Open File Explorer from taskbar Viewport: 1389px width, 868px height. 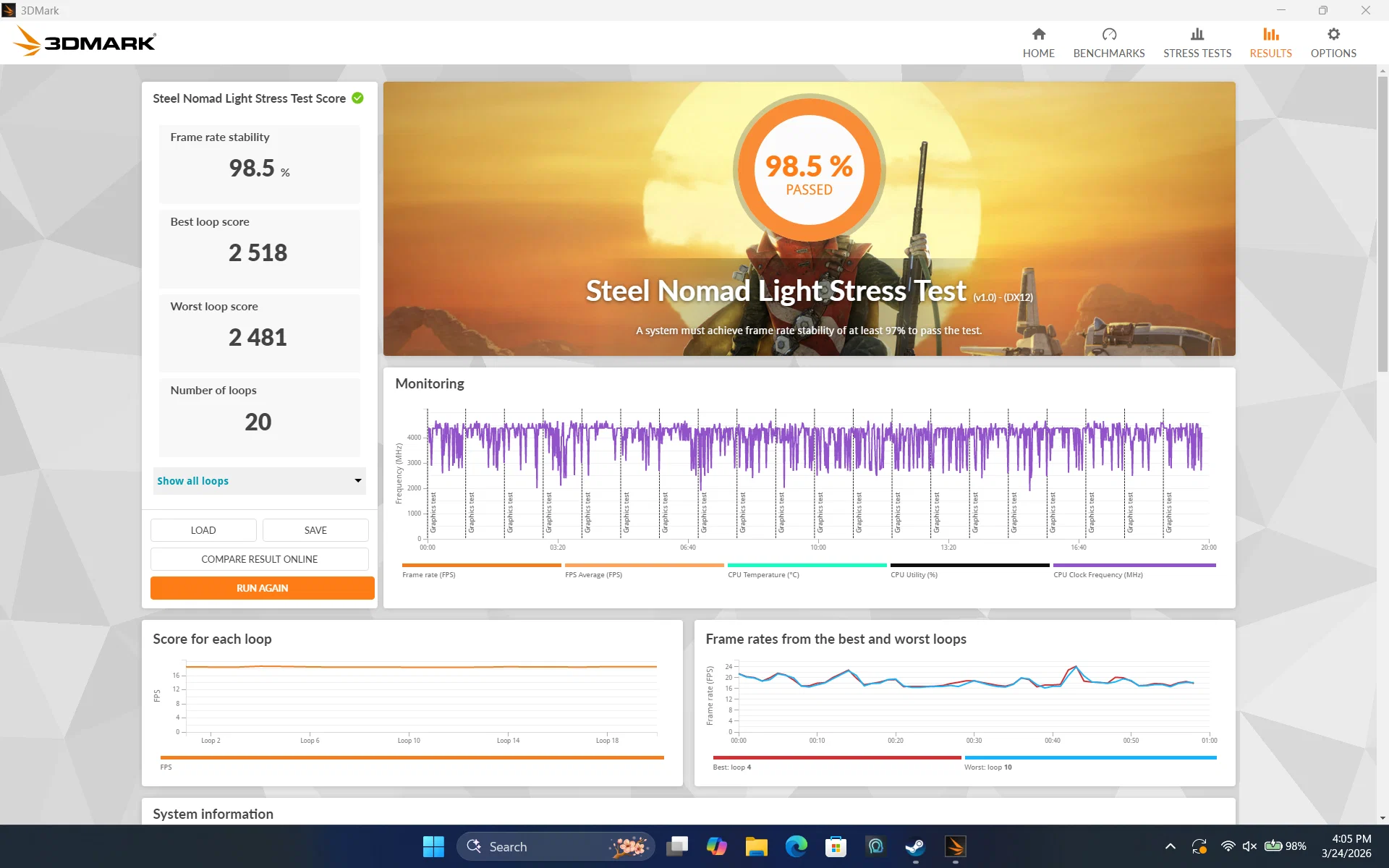coord(757,846)
